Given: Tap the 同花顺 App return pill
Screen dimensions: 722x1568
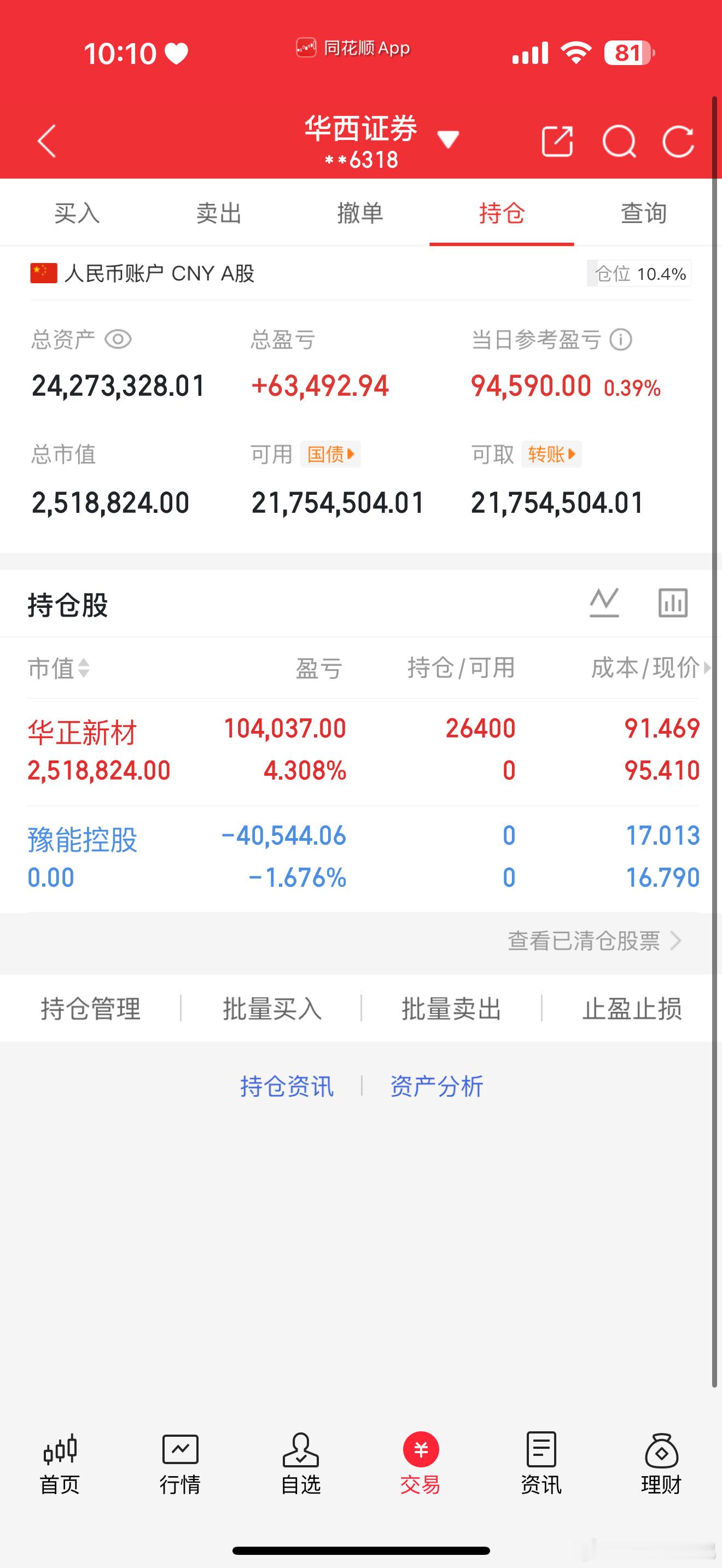Looking at the screenshot, I should pos(352,48).
